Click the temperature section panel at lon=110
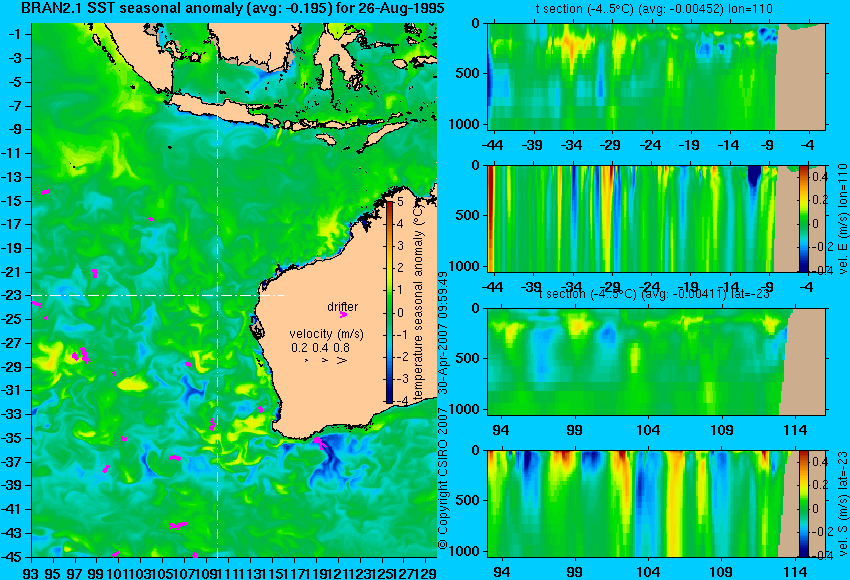 tap(657, 76)
